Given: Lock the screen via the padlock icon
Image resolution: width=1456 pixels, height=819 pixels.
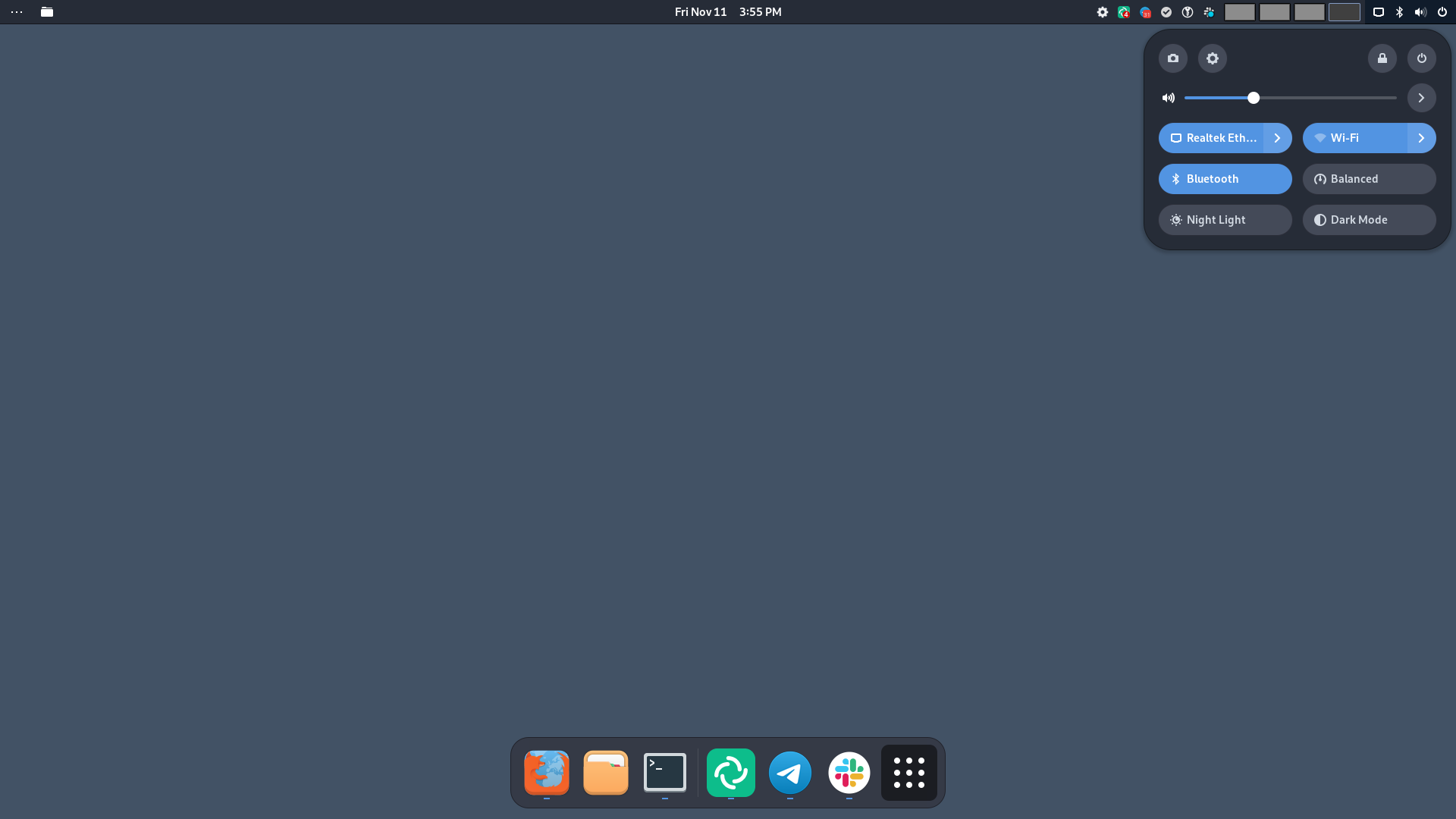Looking at the screenshot, I should click(x=1382, y=58).
